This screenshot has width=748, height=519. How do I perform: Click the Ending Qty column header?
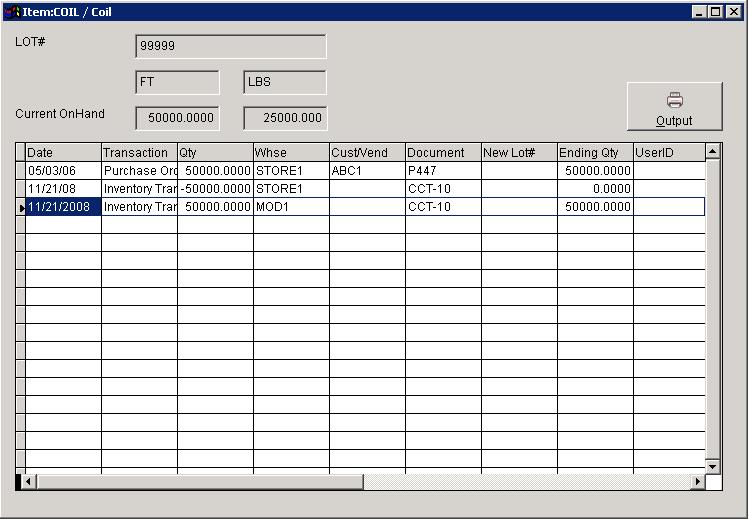[595, 152]
